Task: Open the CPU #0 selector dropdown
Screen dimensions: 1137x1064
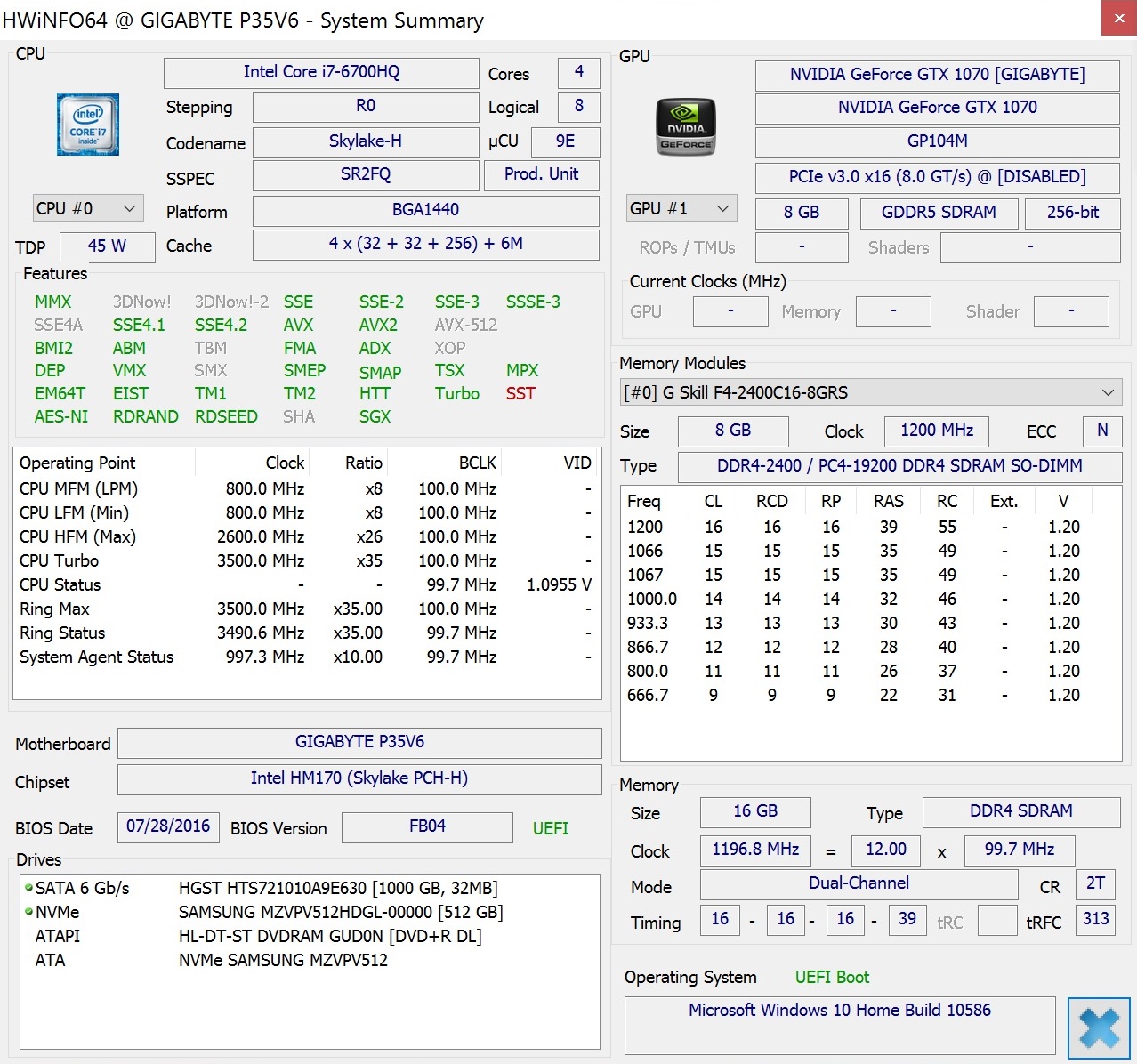Action: tap(87, 208)
